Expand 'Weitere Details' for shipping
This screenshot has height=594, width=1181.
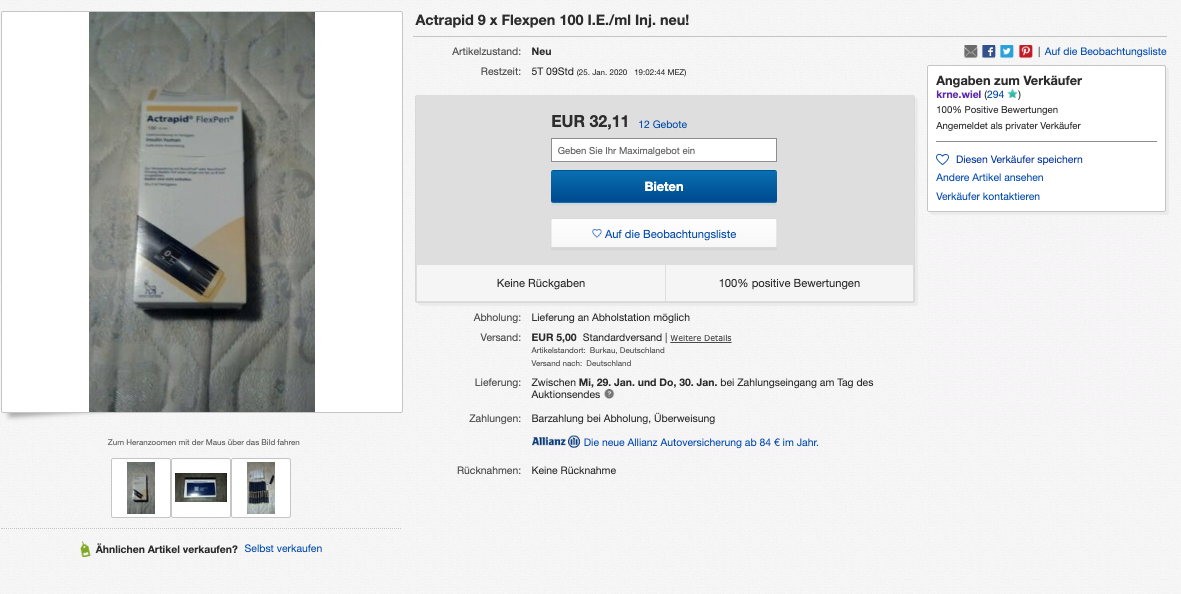[700, 338]
